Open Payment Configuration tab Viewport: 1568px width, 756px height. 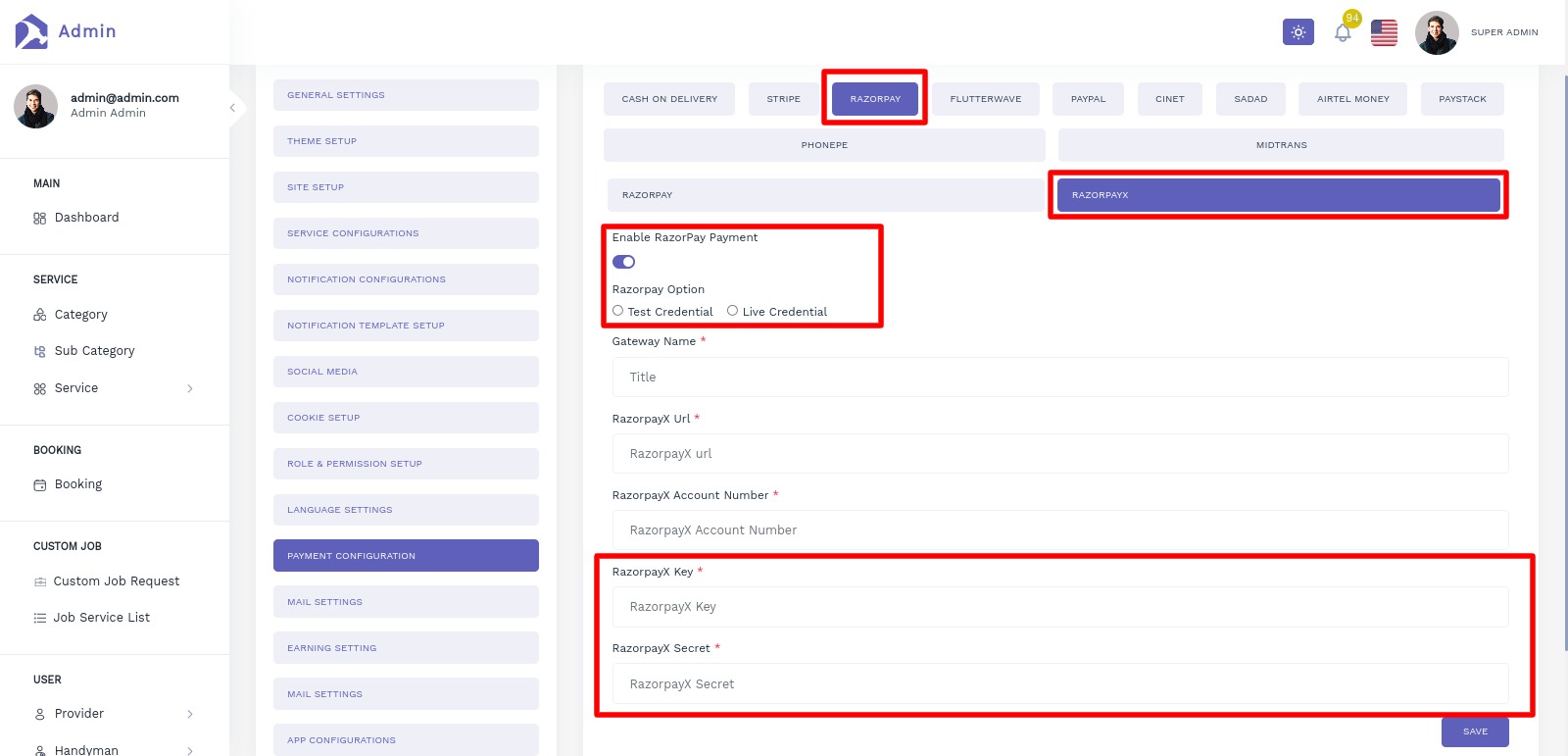coord(406,556)
